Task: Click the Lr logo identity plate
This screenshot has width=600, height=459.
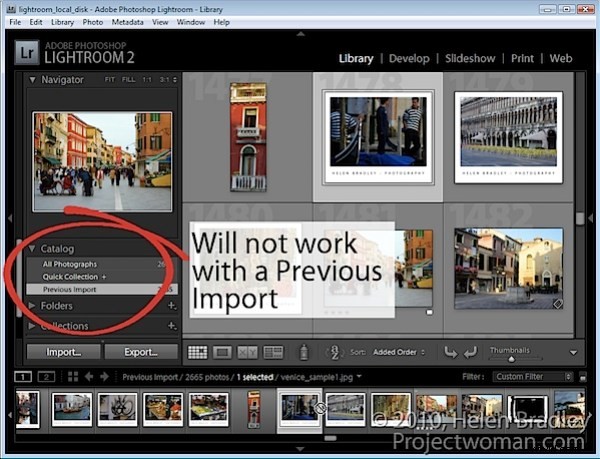Action: (x=27, y=52)
